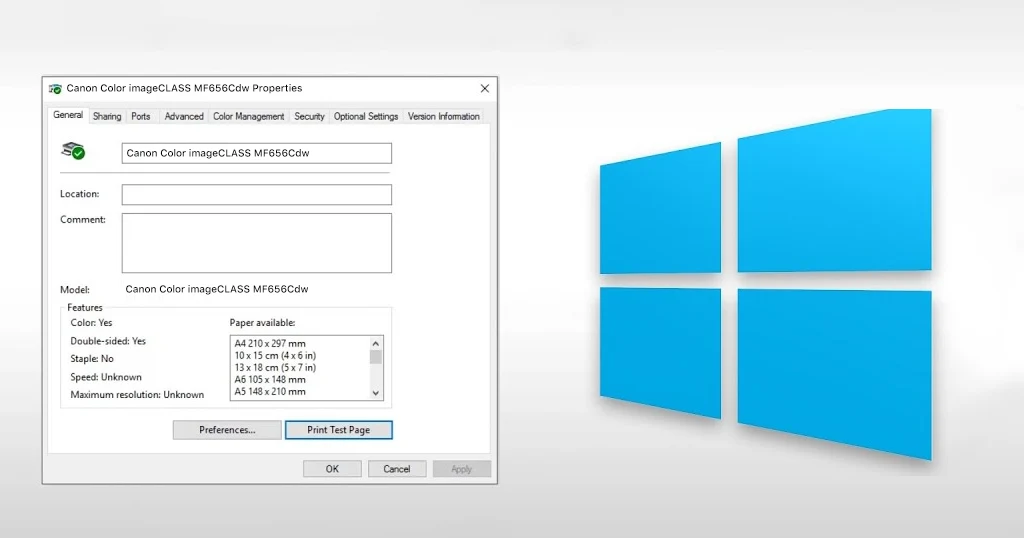Viewport: 1024px width, 538px height.
Task: Open the Security tab
Action: pos(309,116)
